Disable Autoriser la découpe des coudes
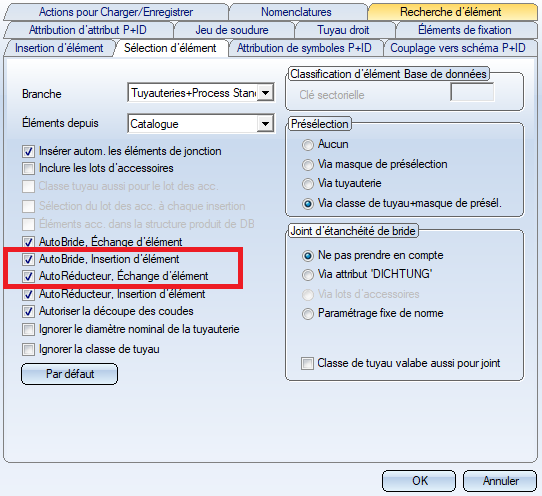The height and width of the screenshot is (496, 542). pos(28,311)
